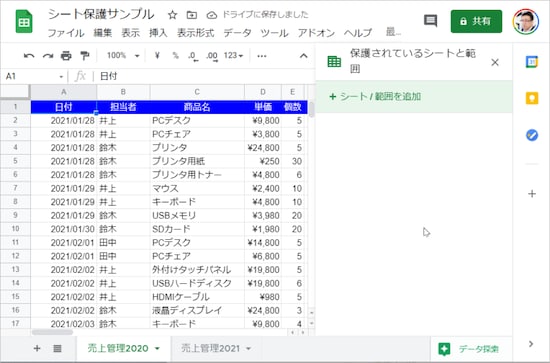
Task: Open the 売上管理2020 tab dropdown arrow
Action: pyautogui.click(x=157, y=349)
